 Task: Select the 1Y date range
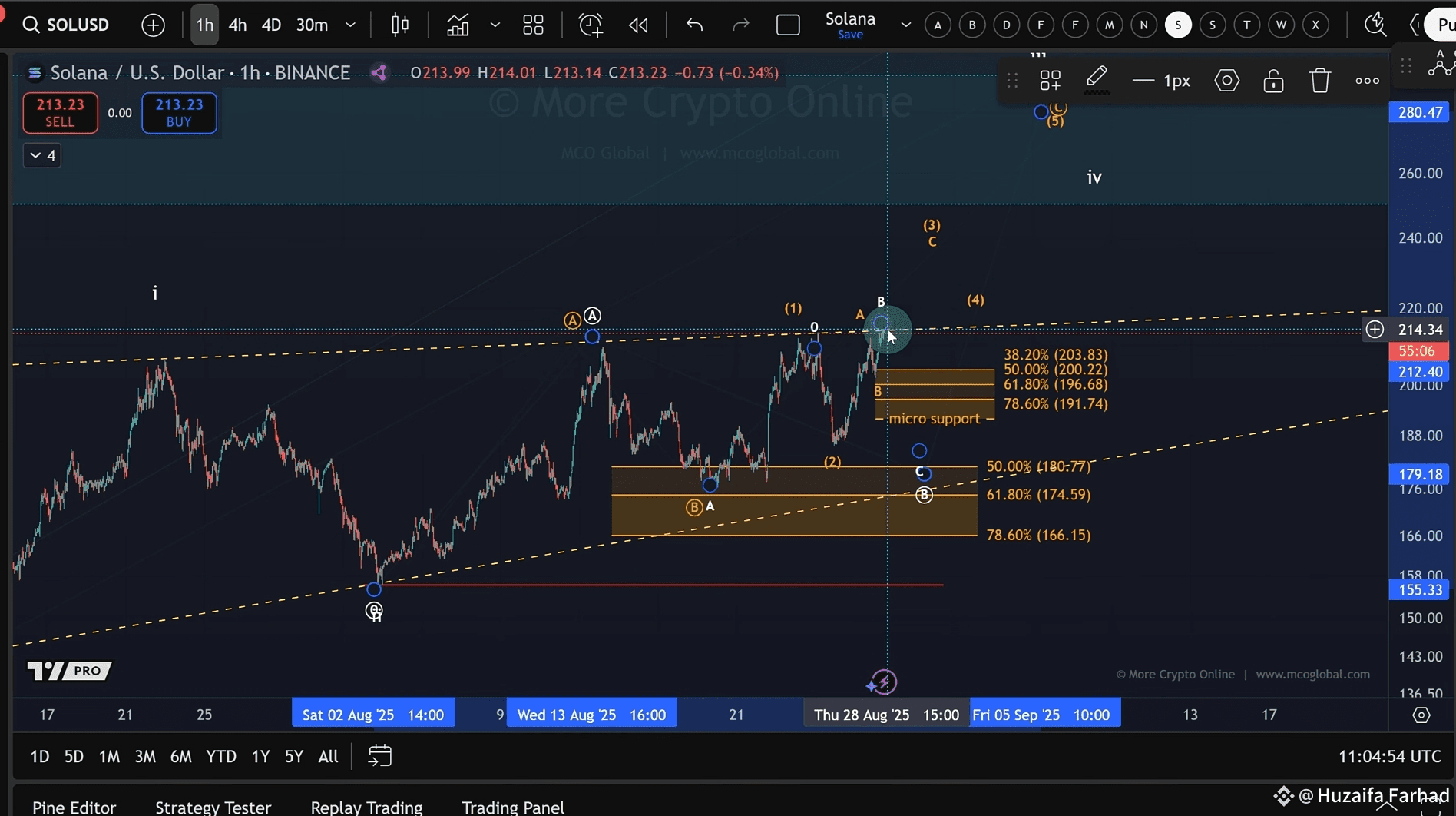pos(261,756)
